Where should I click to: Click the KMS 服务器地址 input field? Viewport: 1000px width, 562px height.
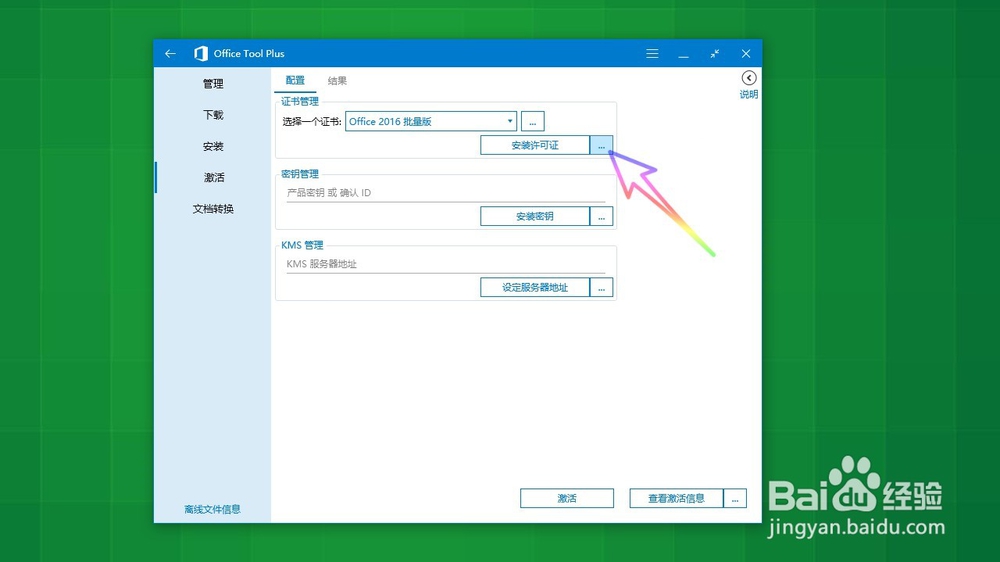click(x=445, y=264)
